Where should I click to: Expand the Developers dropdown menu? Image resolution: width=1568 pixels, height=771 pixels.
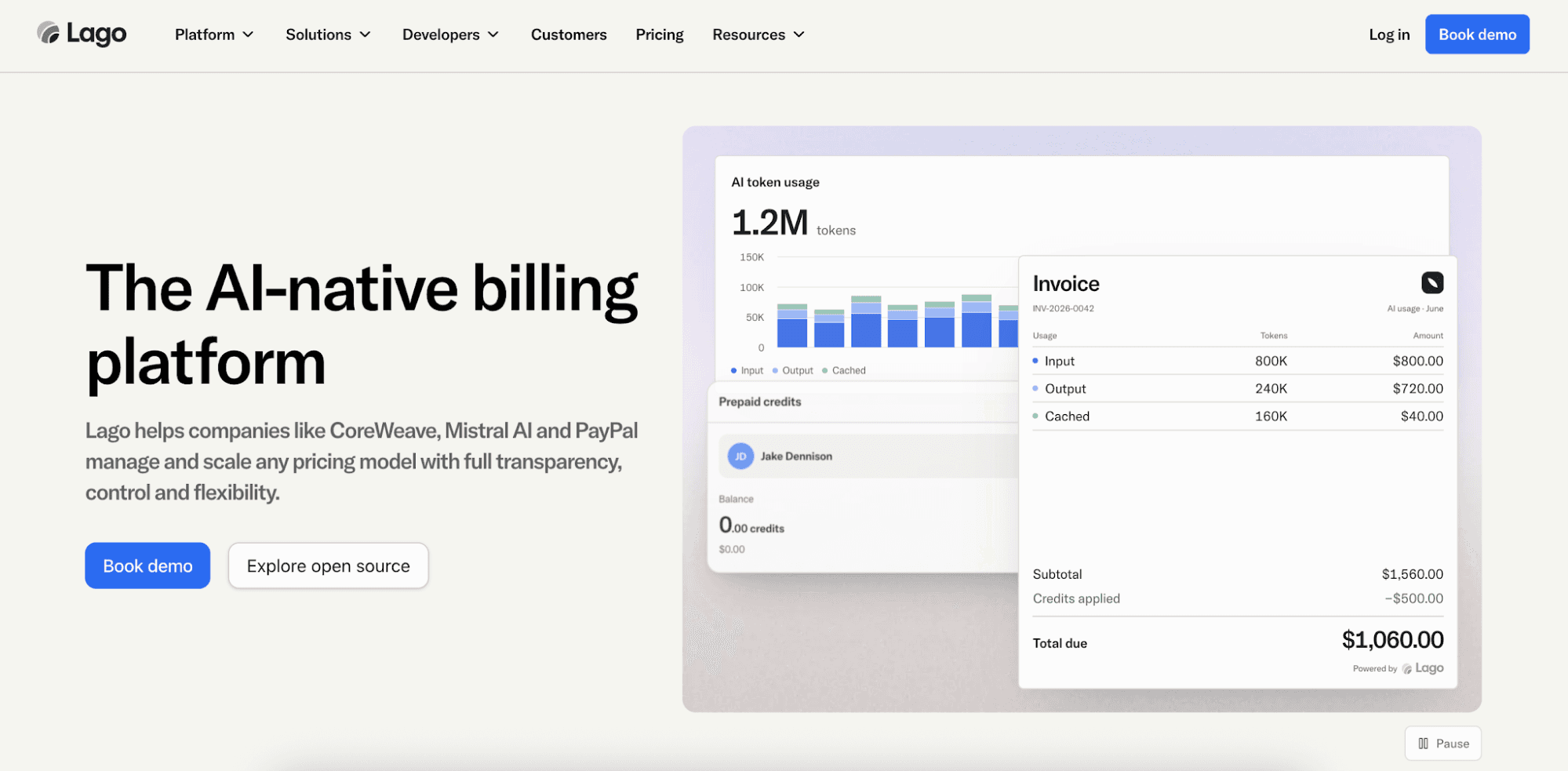coord(450,35)
